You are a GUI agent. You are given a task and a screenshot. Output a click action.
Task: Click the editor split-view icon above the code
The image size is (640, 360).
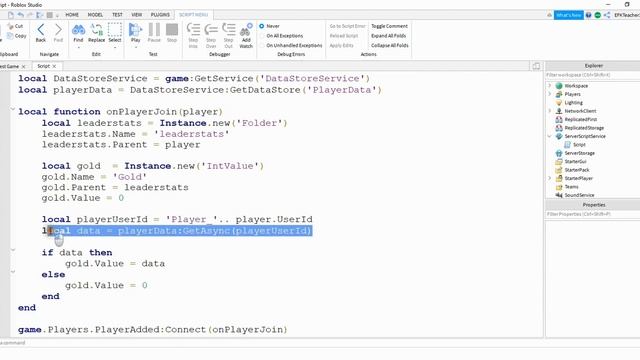(x=536, y=66)
